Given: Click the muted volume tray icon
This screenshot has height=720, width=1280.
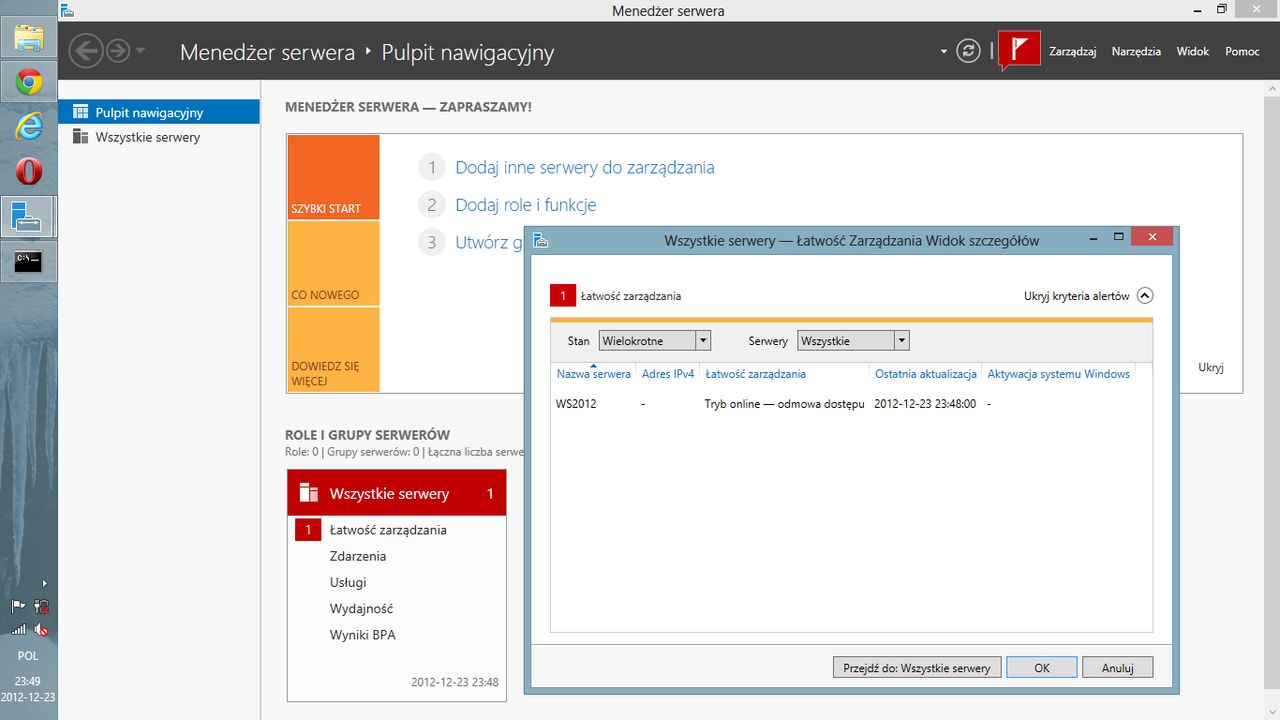Looking at the screenshot, I should pos(41,630).
